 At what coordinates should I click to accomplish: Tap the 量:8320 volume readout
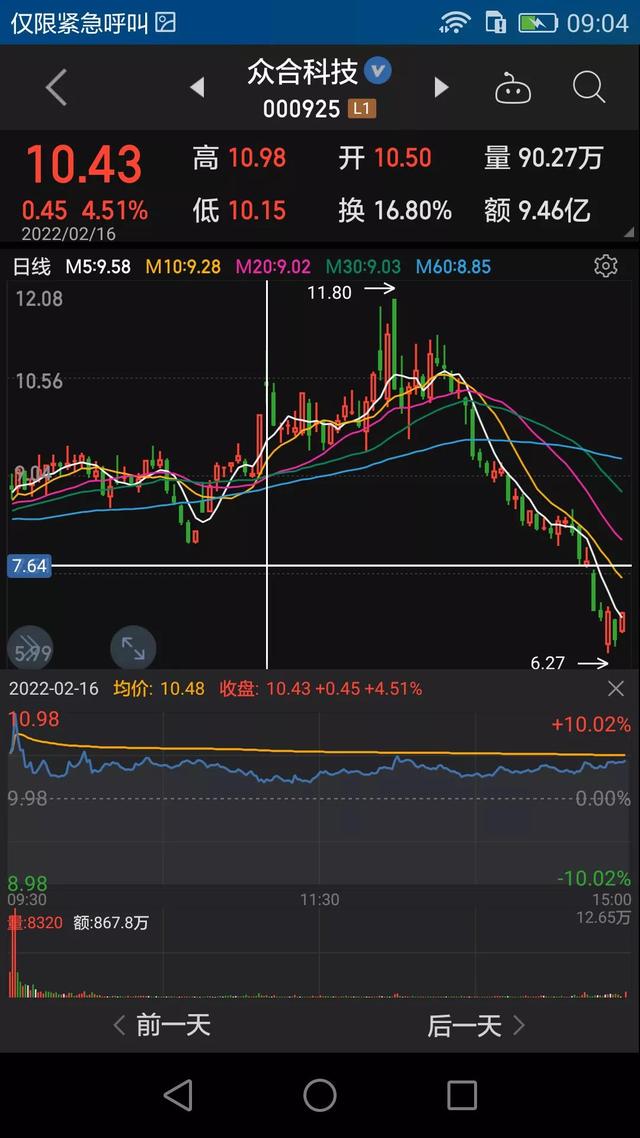pyautogui.click(x=36, y=923)
